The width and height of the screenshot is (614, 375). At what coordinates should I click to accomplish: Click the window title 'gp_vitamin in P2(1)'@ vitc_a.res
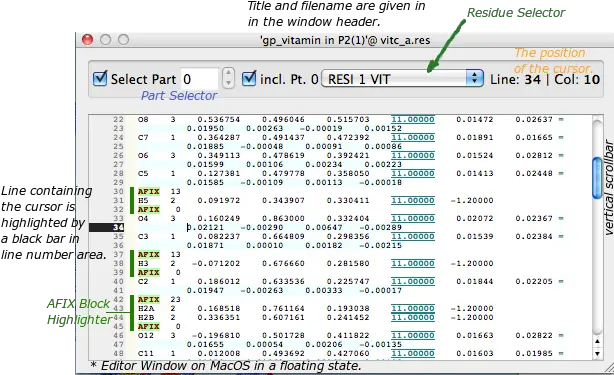click(345, 40)
